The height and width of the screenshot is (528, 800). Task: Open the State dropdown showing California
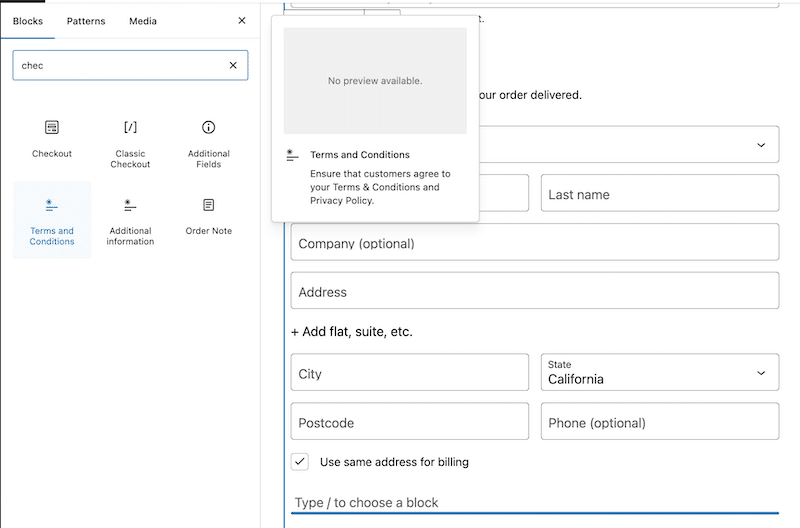tap(660, 372)
